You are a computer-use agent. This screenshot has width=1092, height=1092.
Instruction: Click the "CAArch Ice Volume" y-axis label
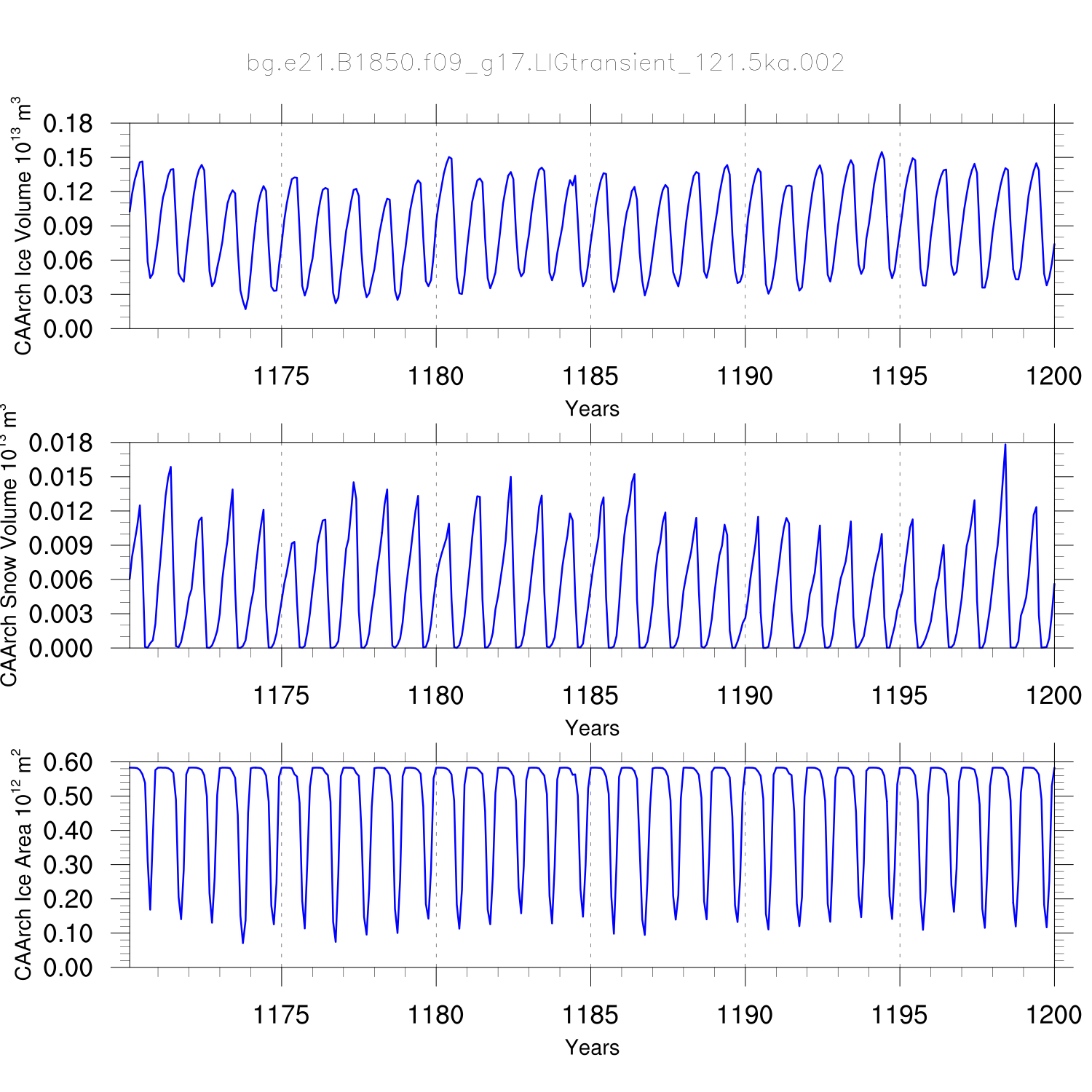coord(23,226)
